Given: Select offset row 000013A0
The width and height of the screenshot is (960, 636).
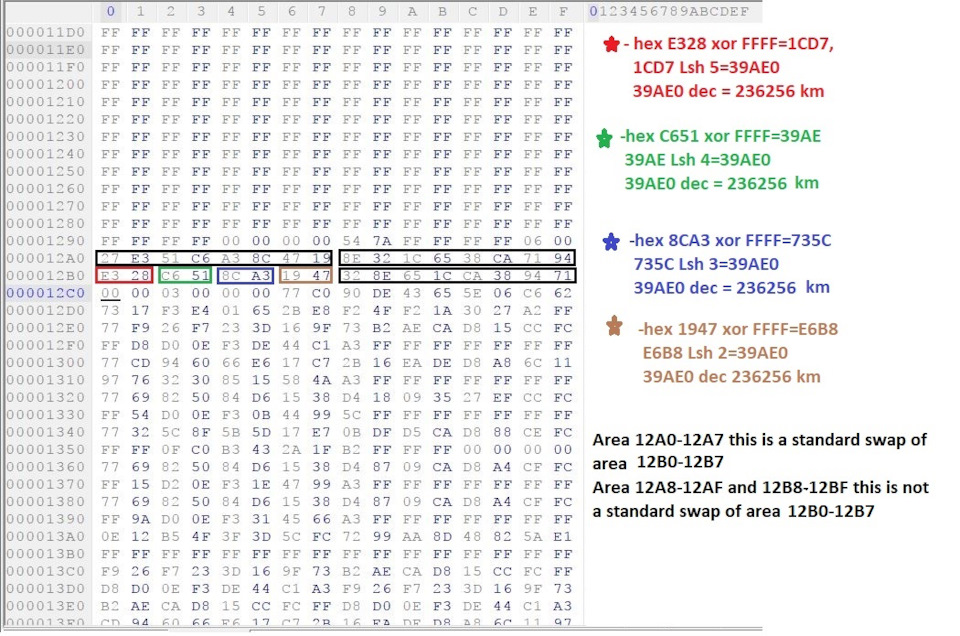Looking at the screenshot, I should coord(46,536).
